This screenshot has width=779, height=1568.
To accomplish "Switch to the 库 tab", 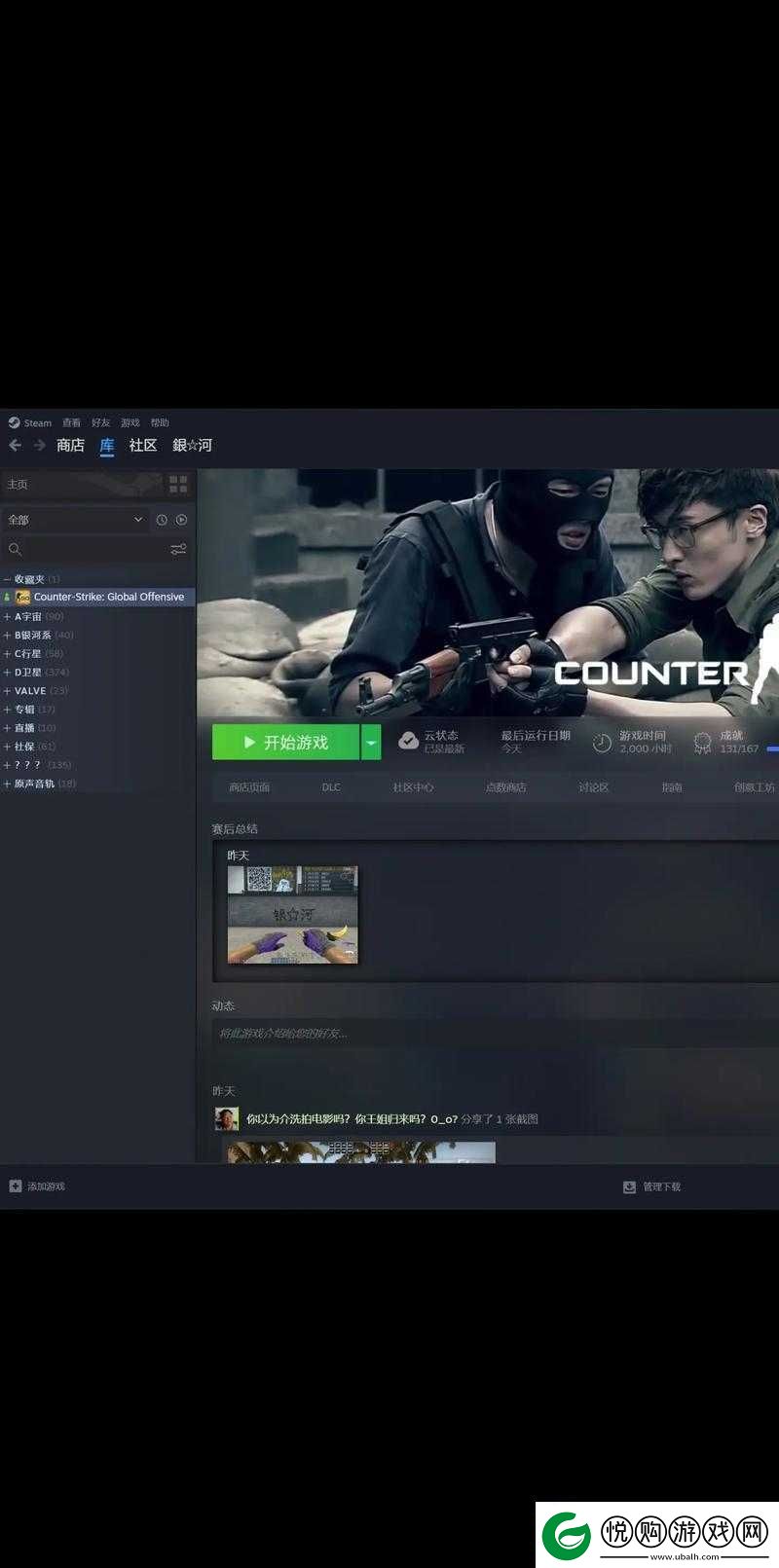I will click(x=107, y=445).
